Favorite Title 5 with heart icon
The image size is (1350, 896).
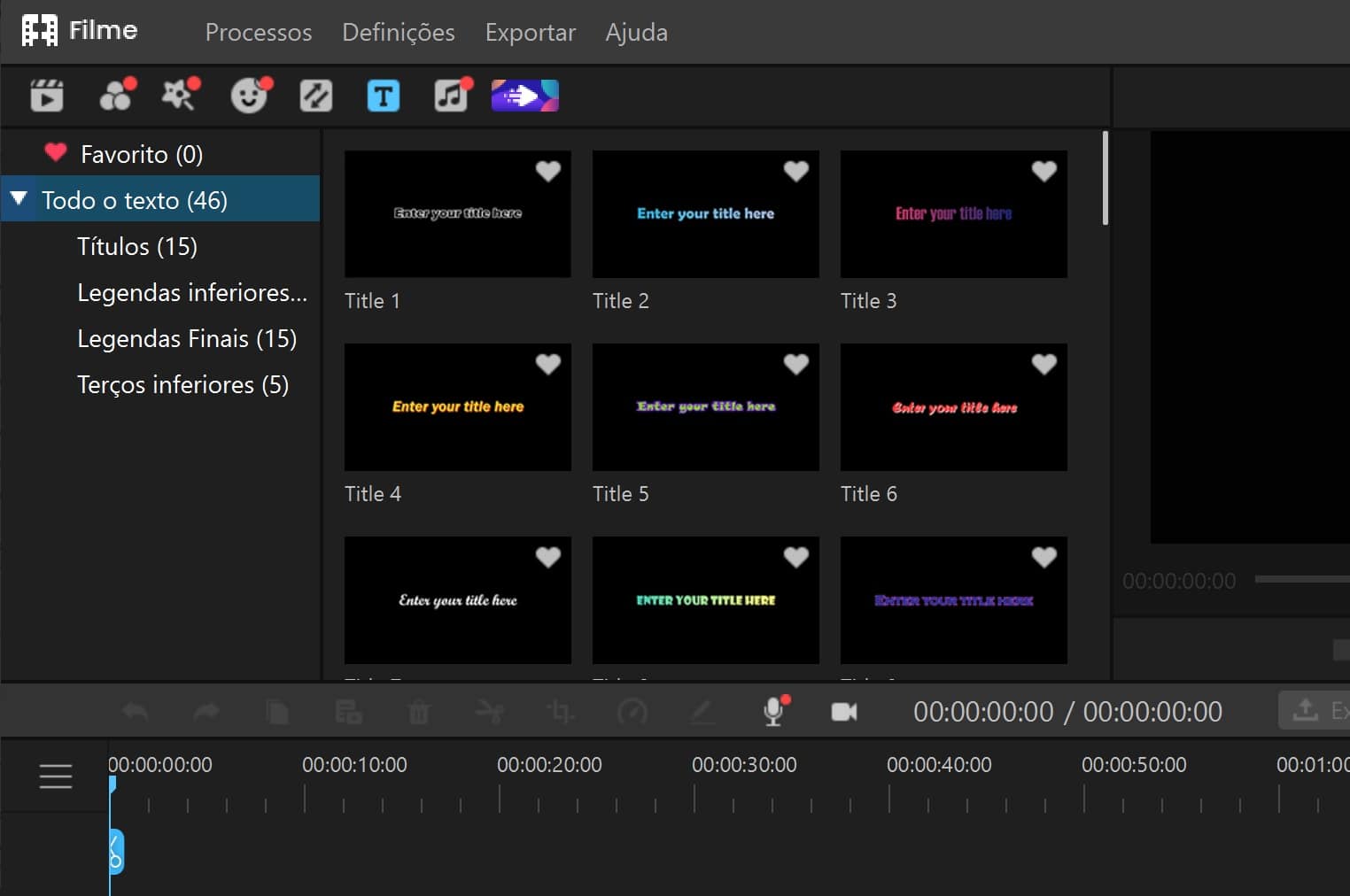coord(796,364)
